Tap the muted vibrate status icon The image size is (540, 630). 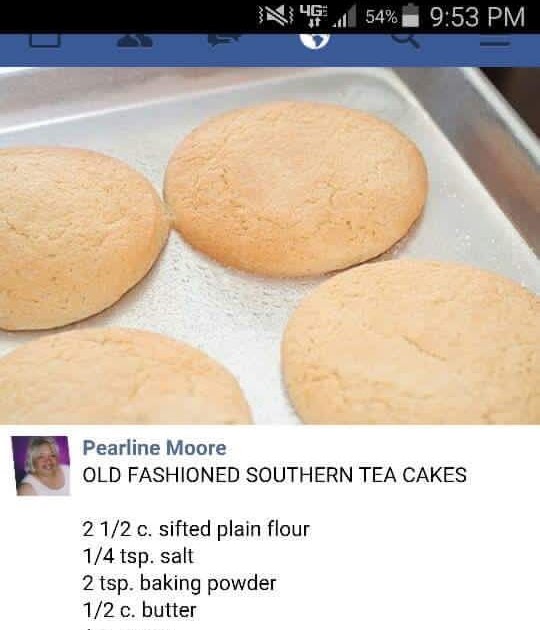tap(276, 16)
